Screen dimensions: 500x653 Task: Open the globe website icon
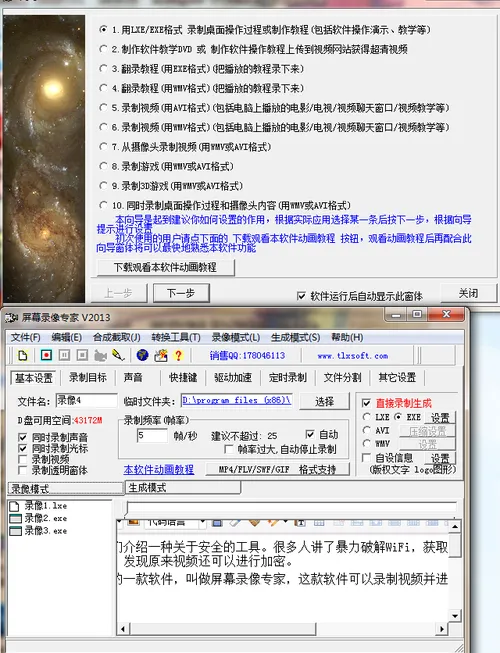point(142,355)
